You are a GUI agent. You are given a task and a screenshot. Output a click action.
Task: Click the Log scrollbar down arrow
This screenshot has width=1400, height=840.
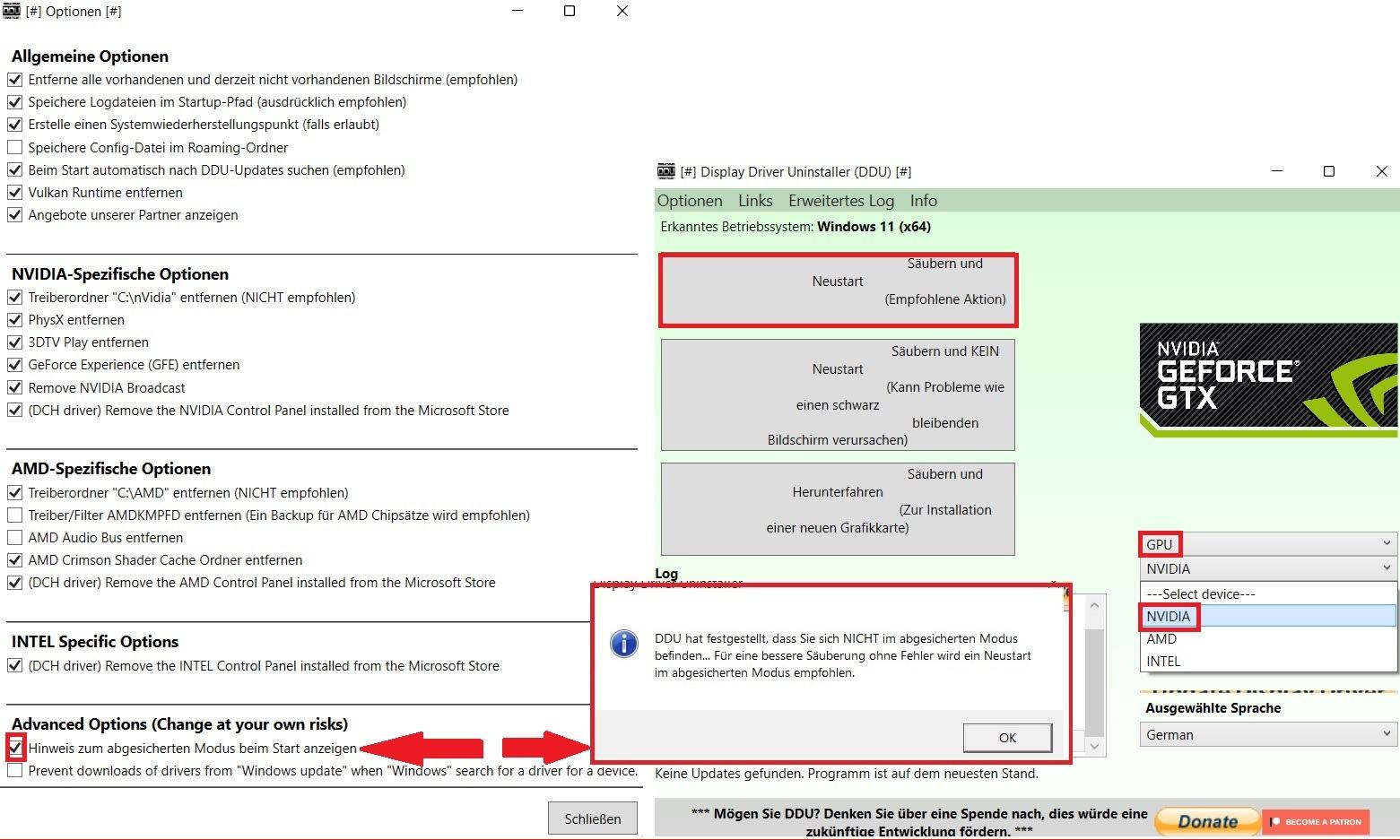click(1094, 746)
